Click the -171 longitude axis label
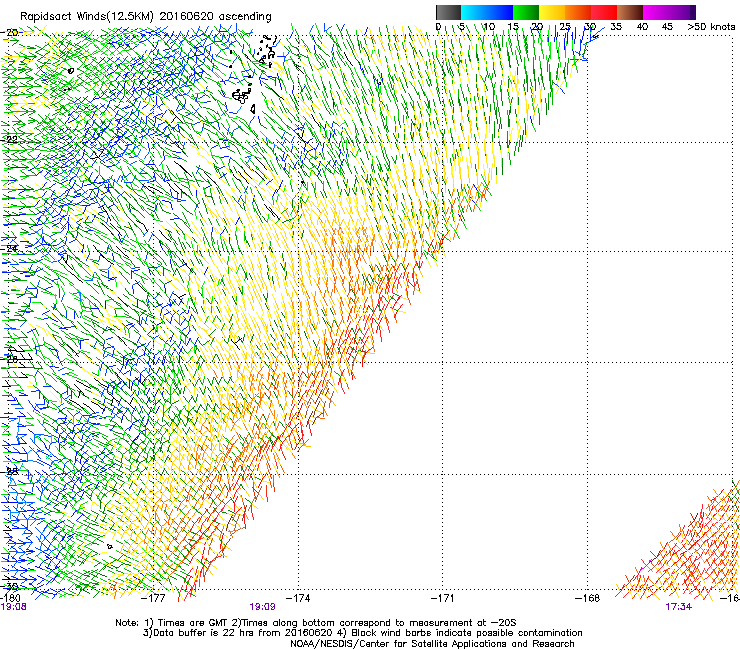This screenshot has width=740, height=650. (443, 598)
